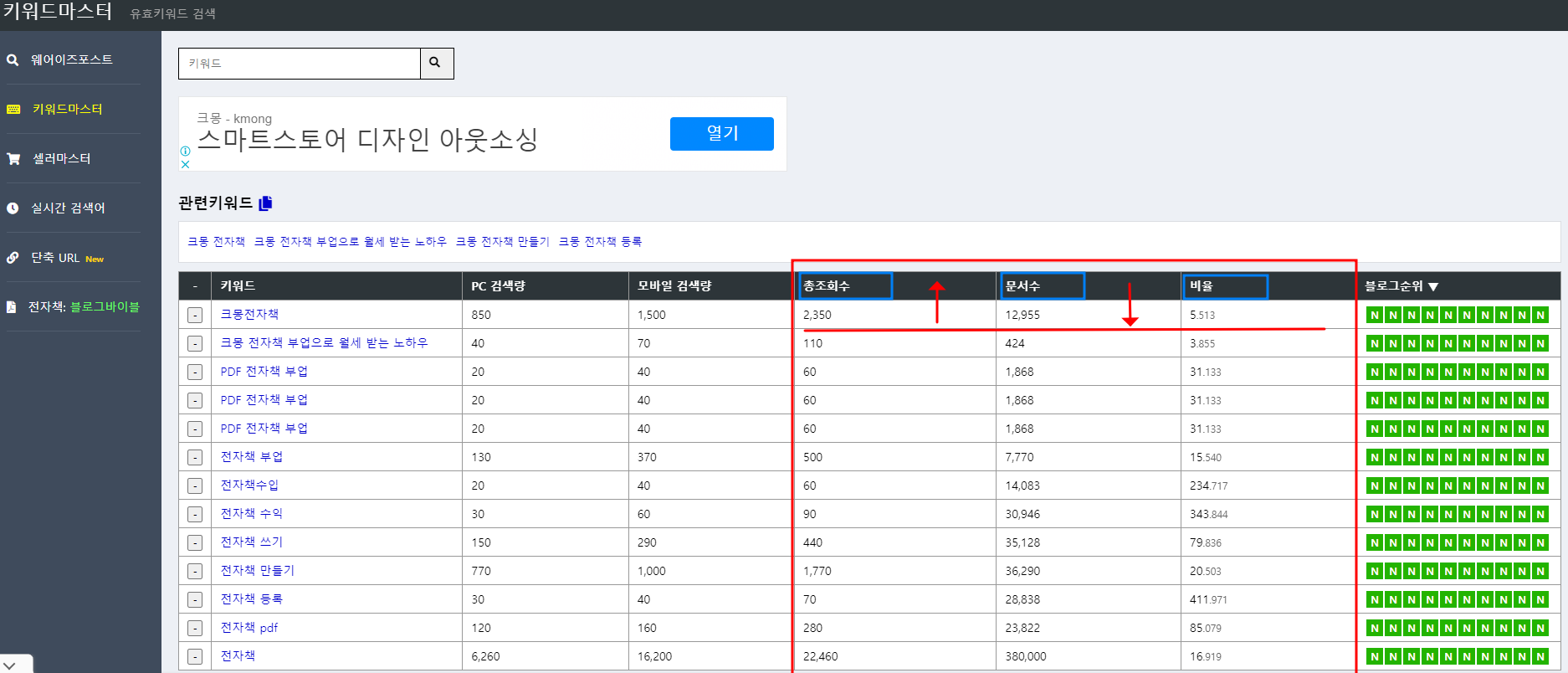Open 웨어이즈포스트 menu item
1568x673 pixels.
click(72, 60)
